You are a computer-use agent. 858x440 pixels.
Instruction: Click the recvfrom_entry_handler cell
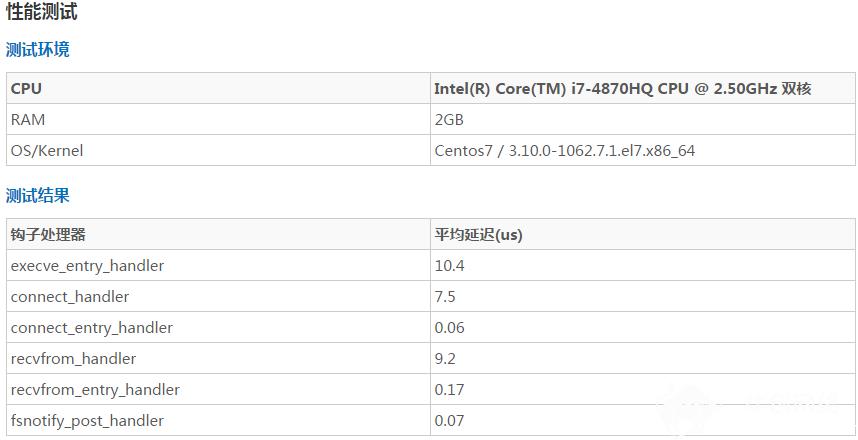click(x=218, y=390)
